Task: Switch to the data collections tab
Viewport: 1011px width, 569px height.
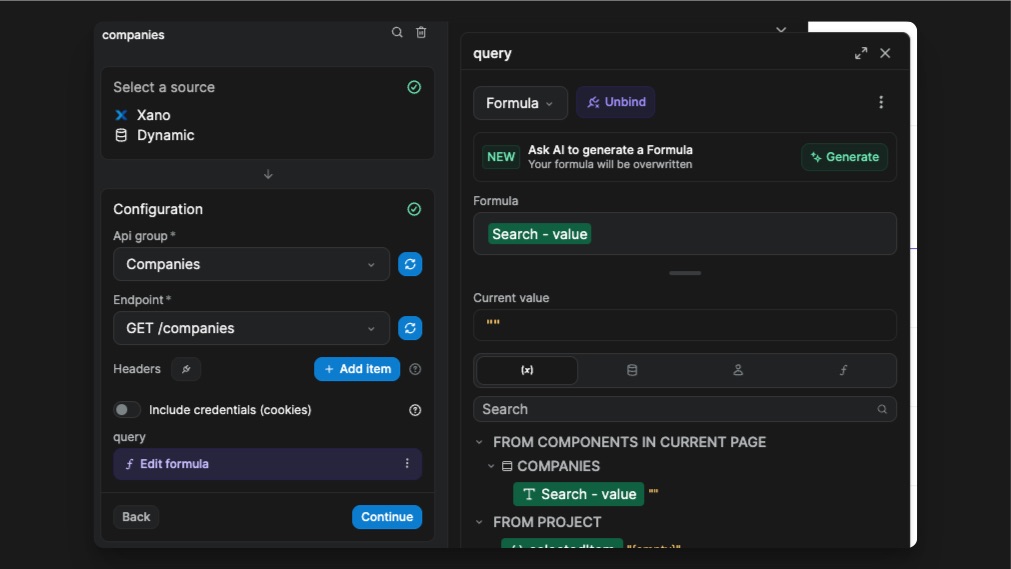Action: (632, 370)
